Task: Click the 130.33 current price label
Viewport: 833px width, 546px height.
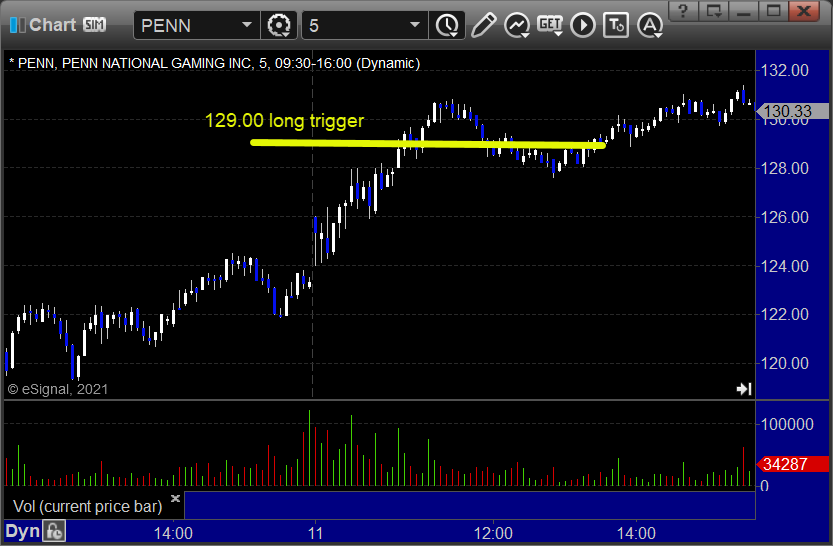Action: pyautogui.click(x=792, y=111)
